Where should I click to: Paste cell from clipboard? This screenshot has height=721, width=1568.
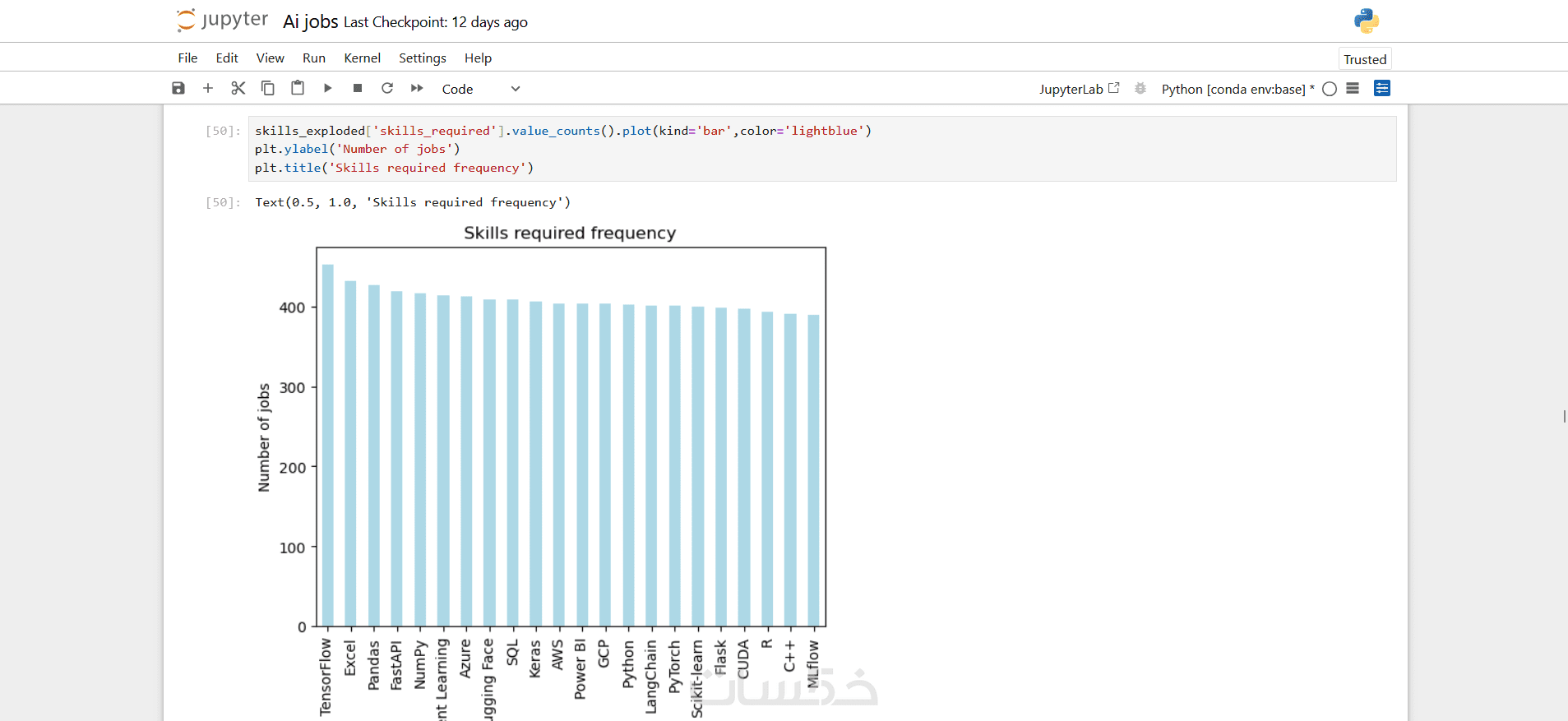(x=298, y=88)
